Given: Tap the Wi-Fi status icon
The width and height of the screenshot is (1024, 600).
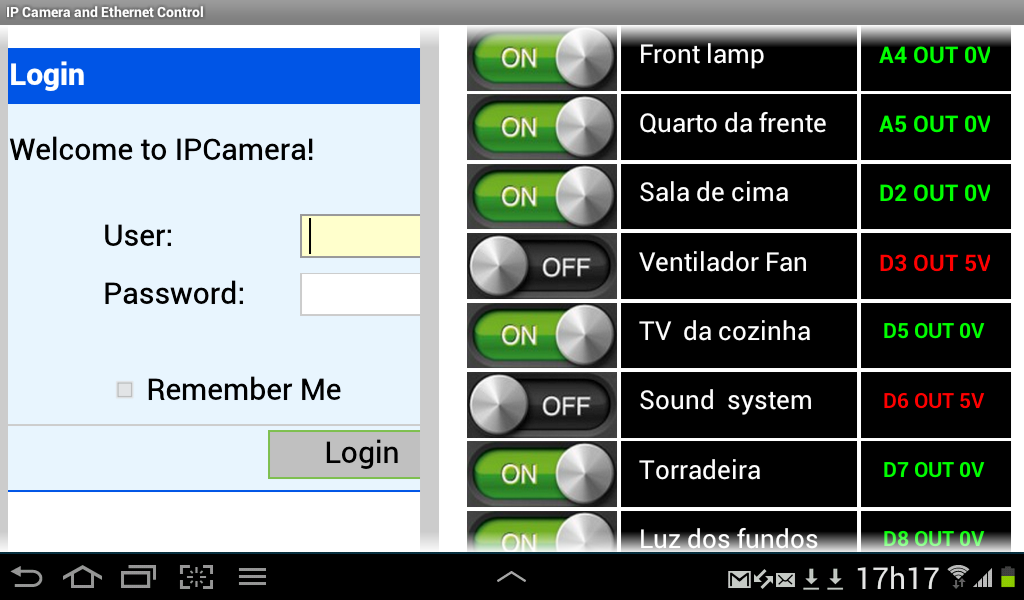Looking at the screenshot, I should [958, 576].
